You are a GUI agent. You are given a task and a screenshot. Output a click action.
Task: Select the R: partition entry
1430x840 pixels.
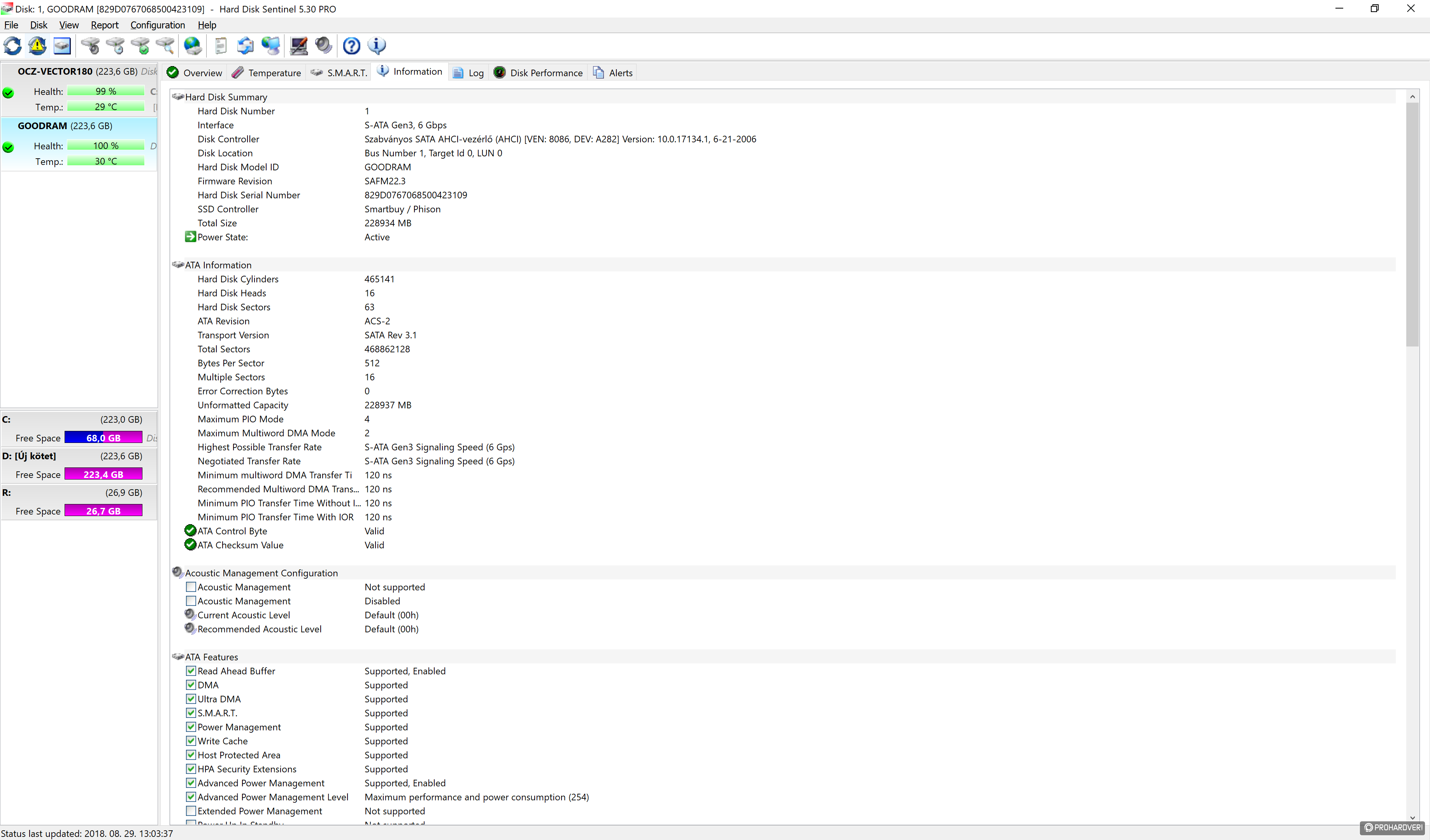[x=79, y=501]
